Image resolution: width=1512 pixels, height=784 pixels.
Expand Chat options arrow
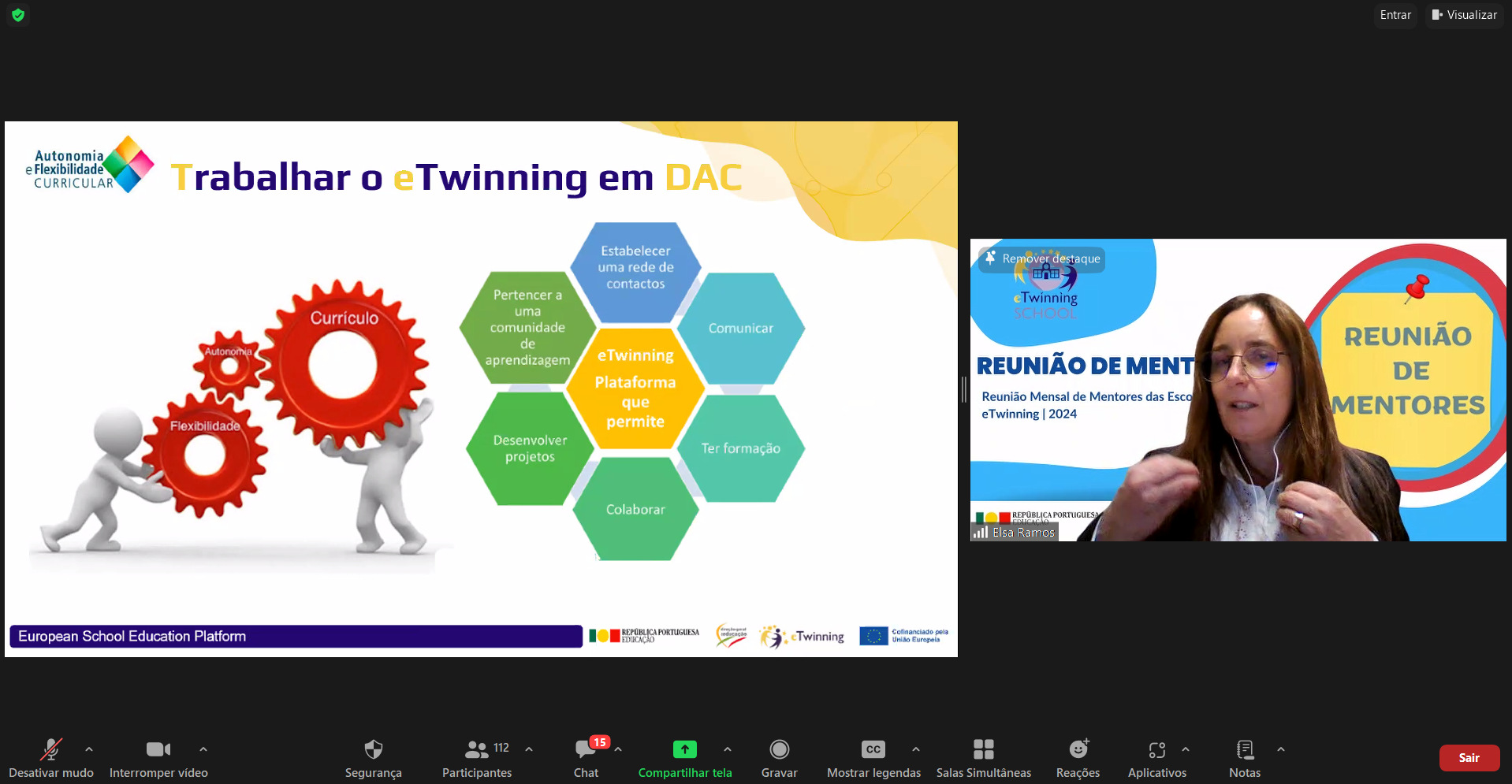(618, 749)
